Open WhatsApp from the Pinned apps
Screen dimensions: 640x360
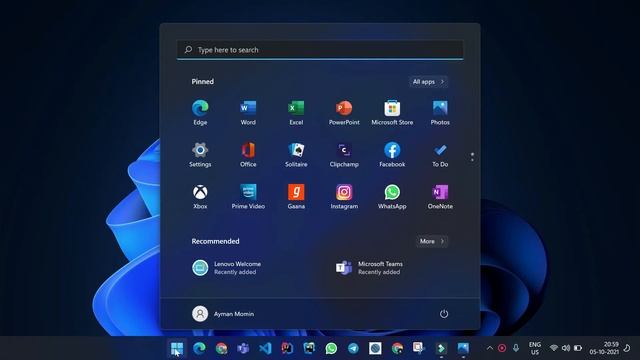point(392,197)
